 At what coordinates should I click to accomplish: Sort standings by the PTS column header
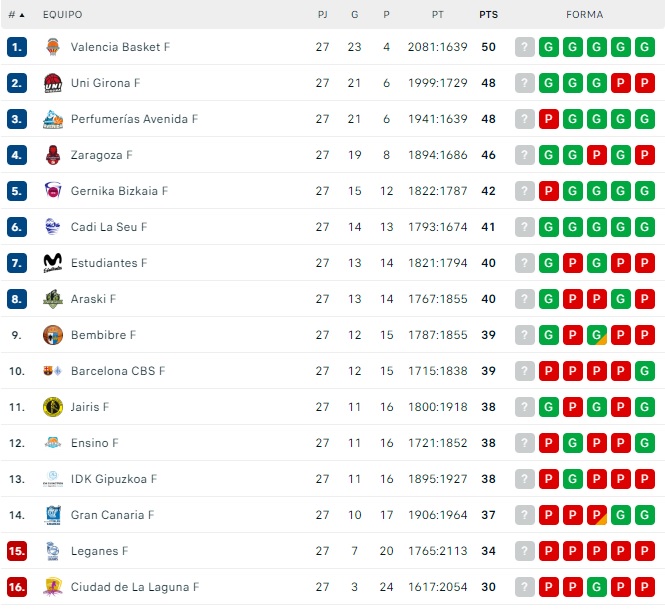click(x=488, y=15)
